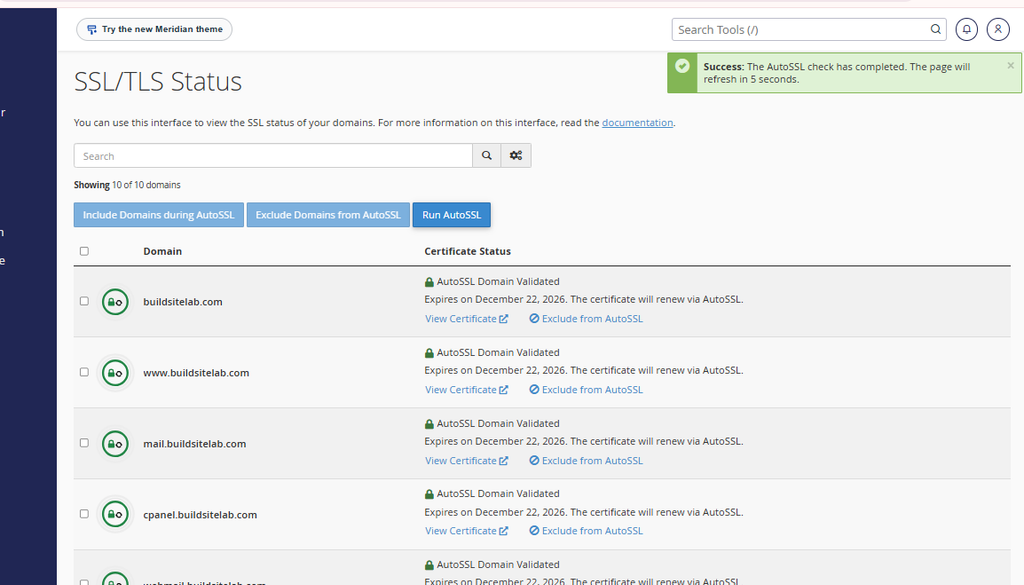Click the Success notification message text

(837, 72)
